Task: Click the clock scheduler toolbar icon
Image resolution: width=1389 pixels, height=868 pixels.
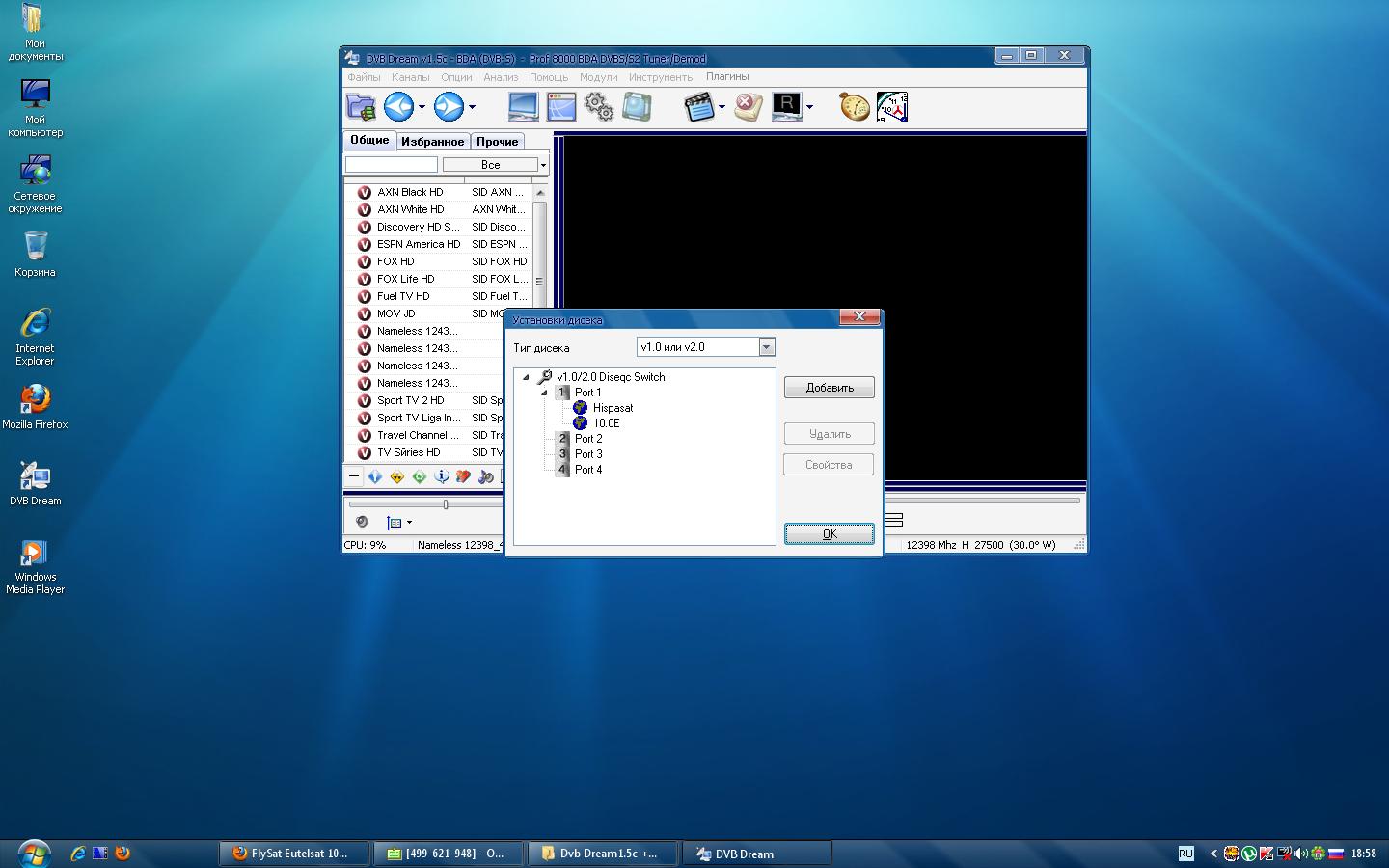Action: [891, 107]
